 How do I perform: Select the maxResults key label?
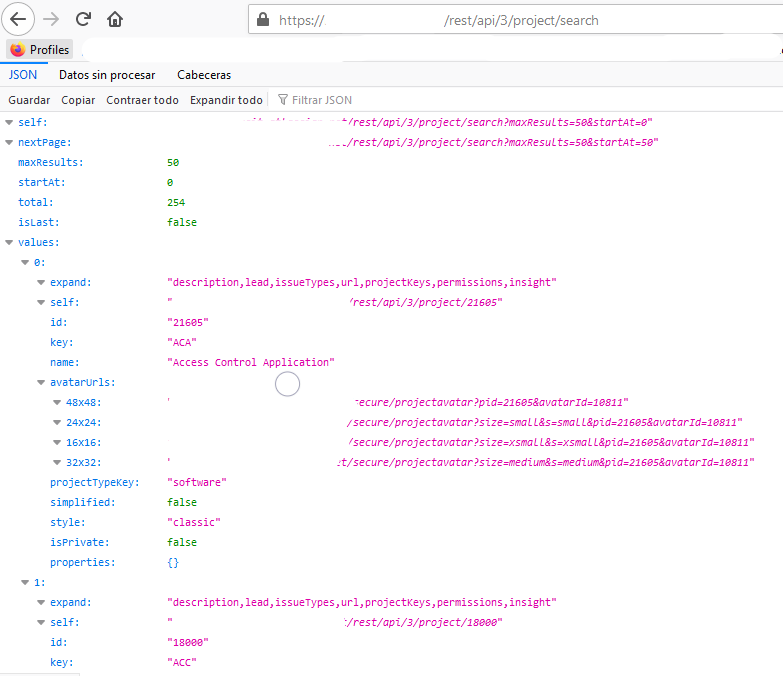tap(50, 162)
